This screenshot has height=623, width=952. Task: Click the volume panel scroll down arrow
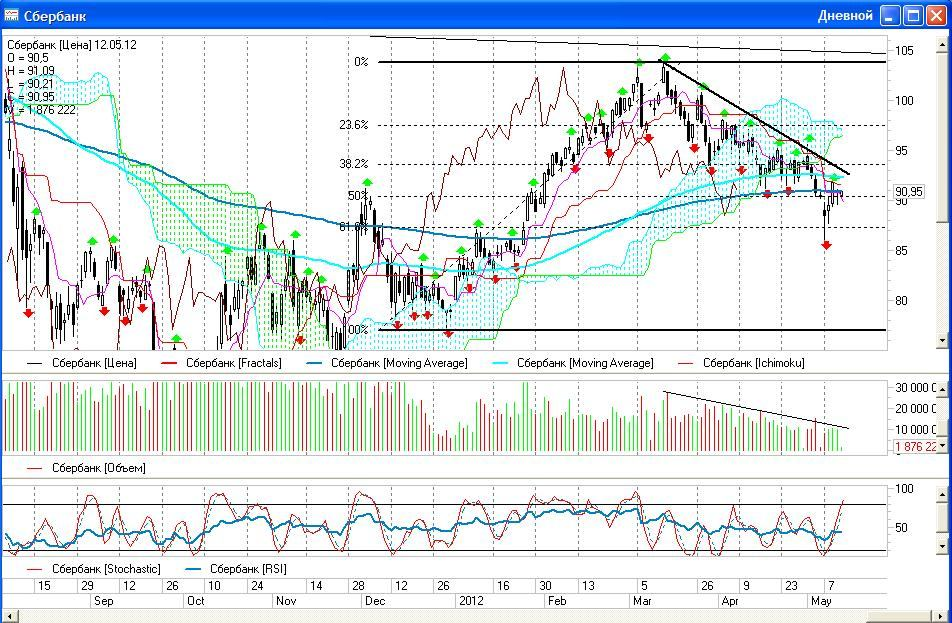click(x=942, y=446)
